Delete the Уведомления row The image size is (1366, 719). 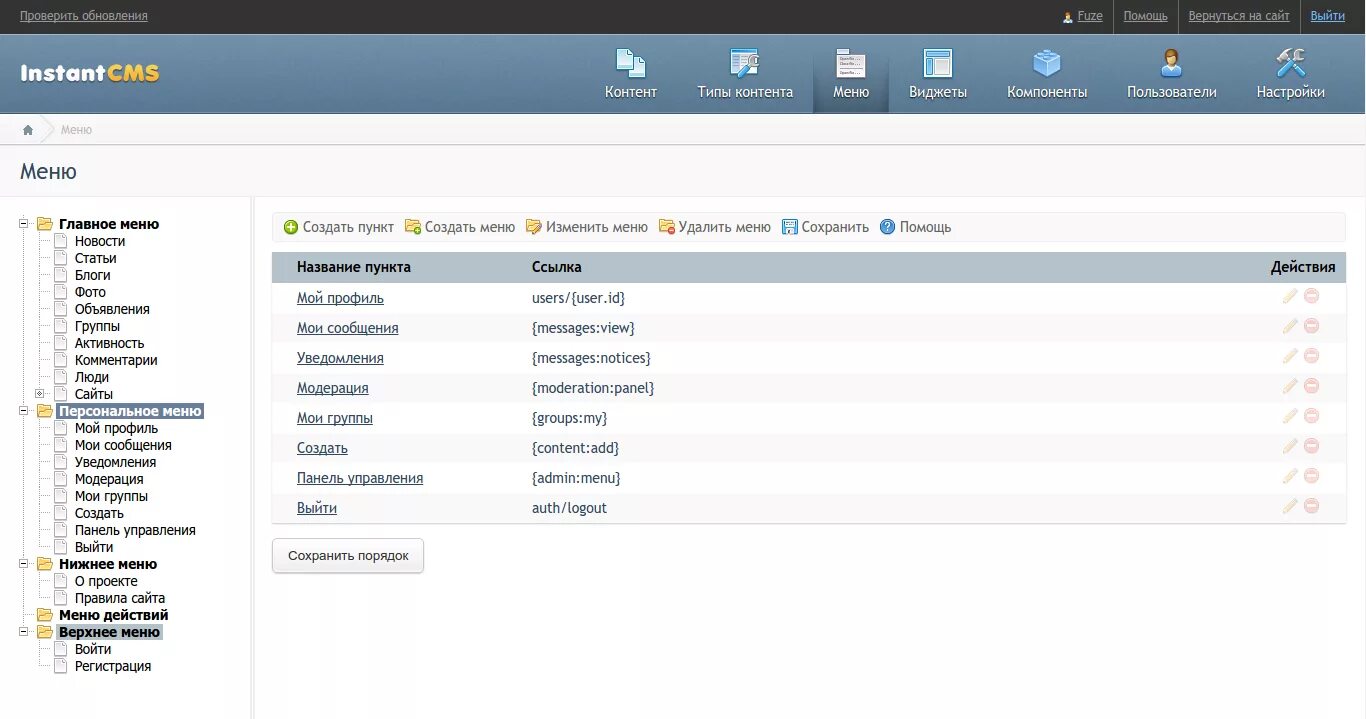pos(1311,356)
